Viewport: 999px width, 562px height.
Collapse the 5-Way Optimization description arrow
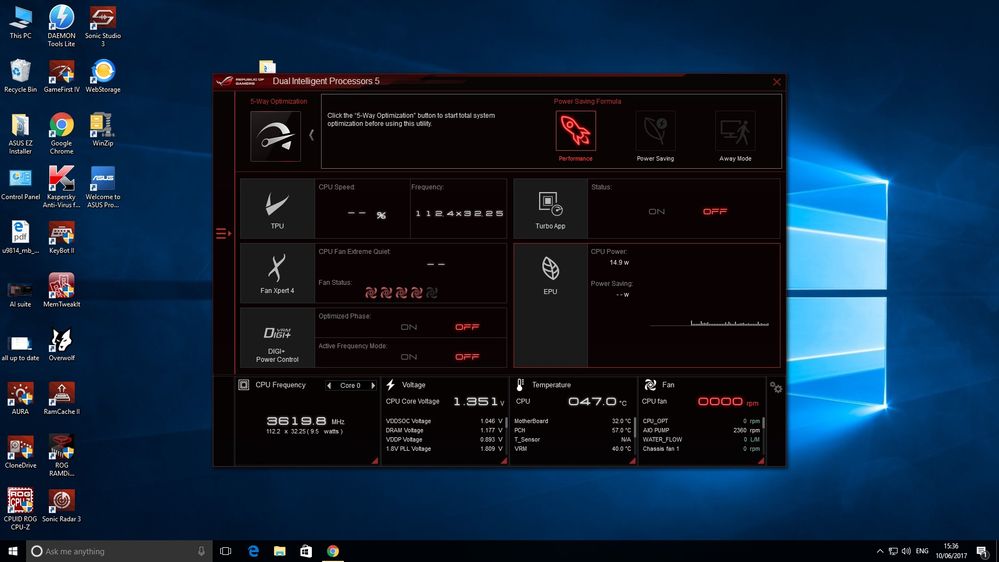tap(312, 135)
